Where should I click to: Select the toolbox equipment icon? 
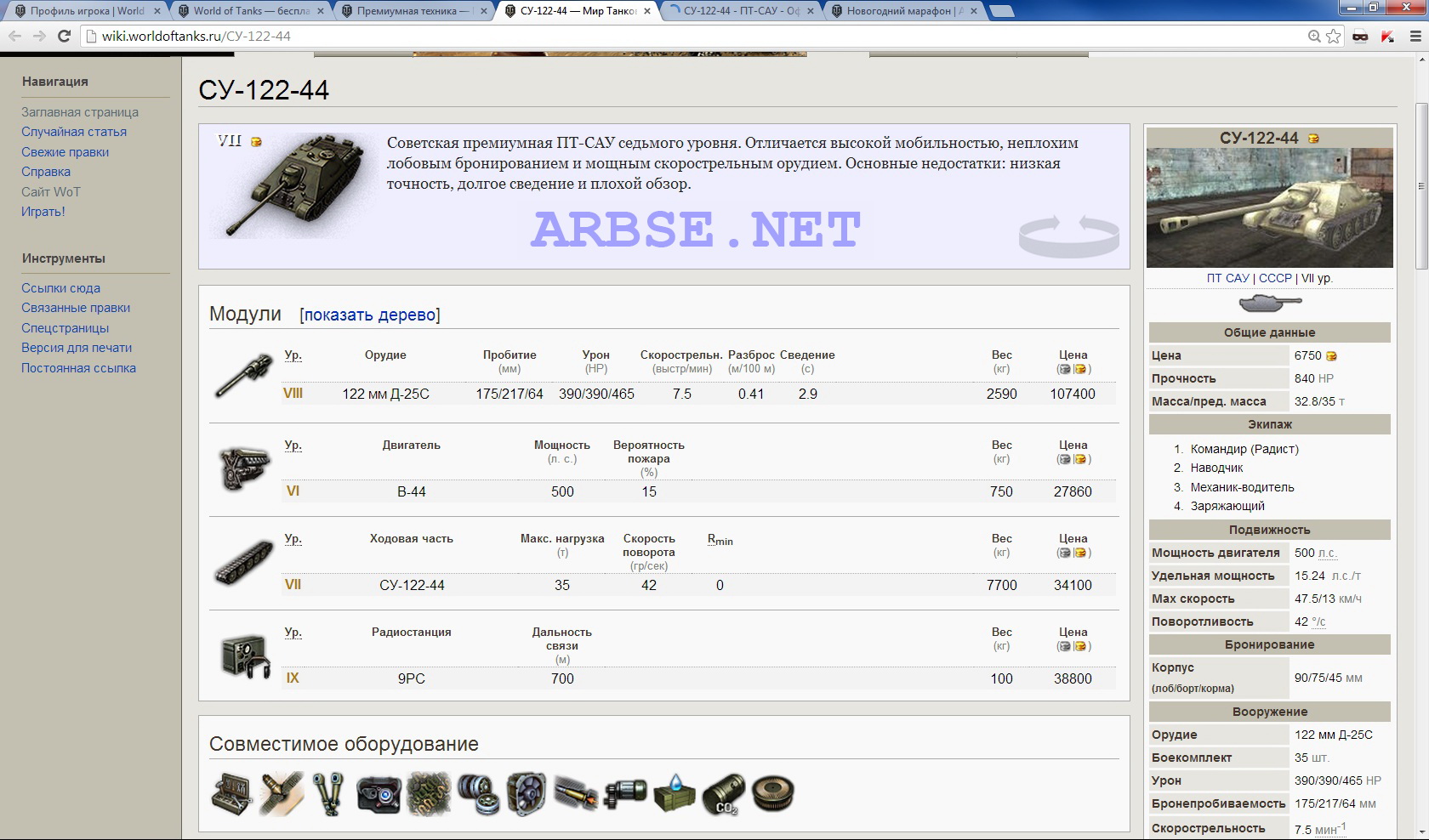(x=231, y=794)
